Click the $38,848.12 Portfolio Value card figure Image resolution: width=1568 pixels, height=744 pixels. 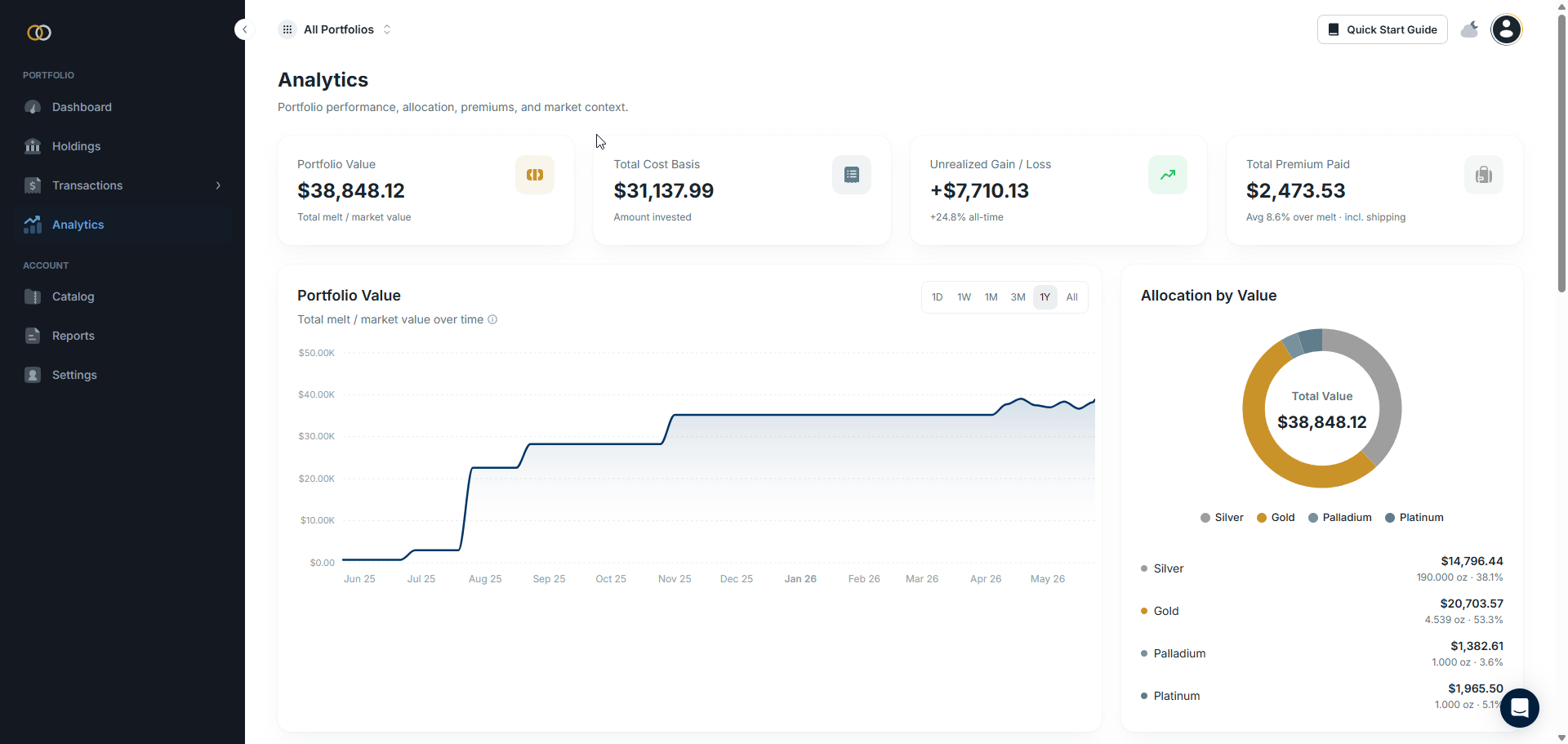click(x=351, y=190)
